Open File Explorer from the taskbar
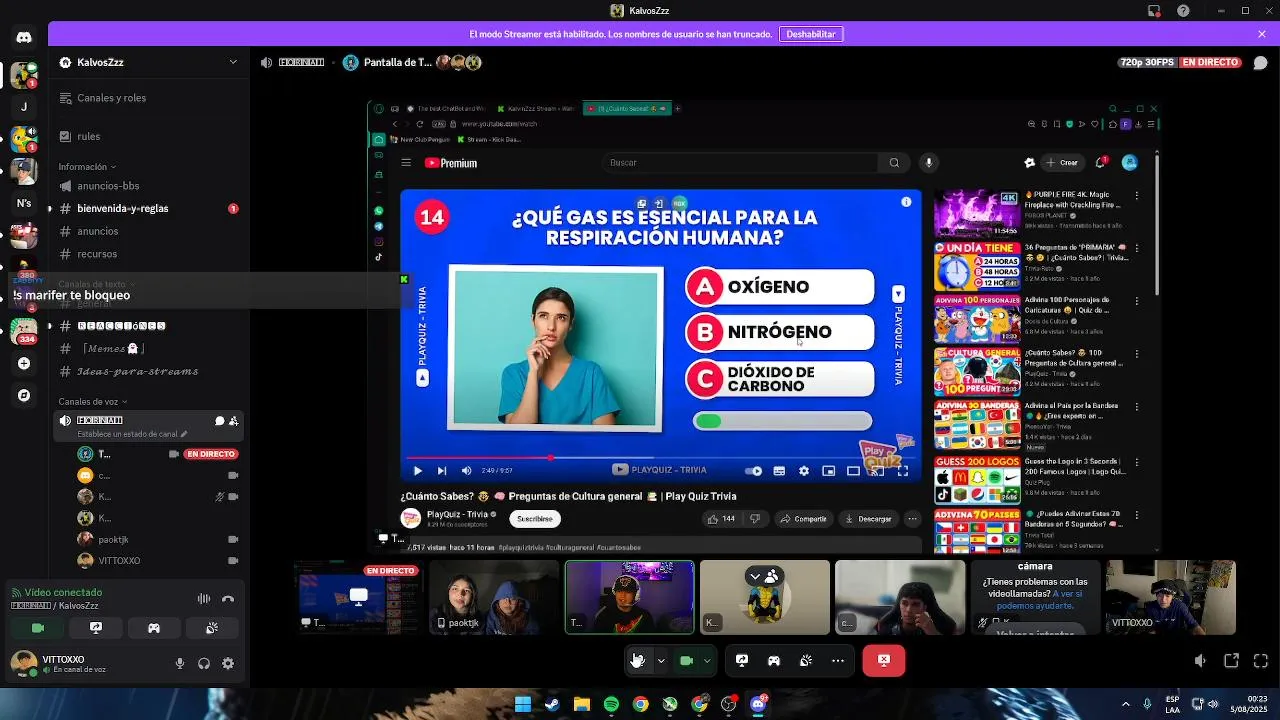 click(581, 704)
